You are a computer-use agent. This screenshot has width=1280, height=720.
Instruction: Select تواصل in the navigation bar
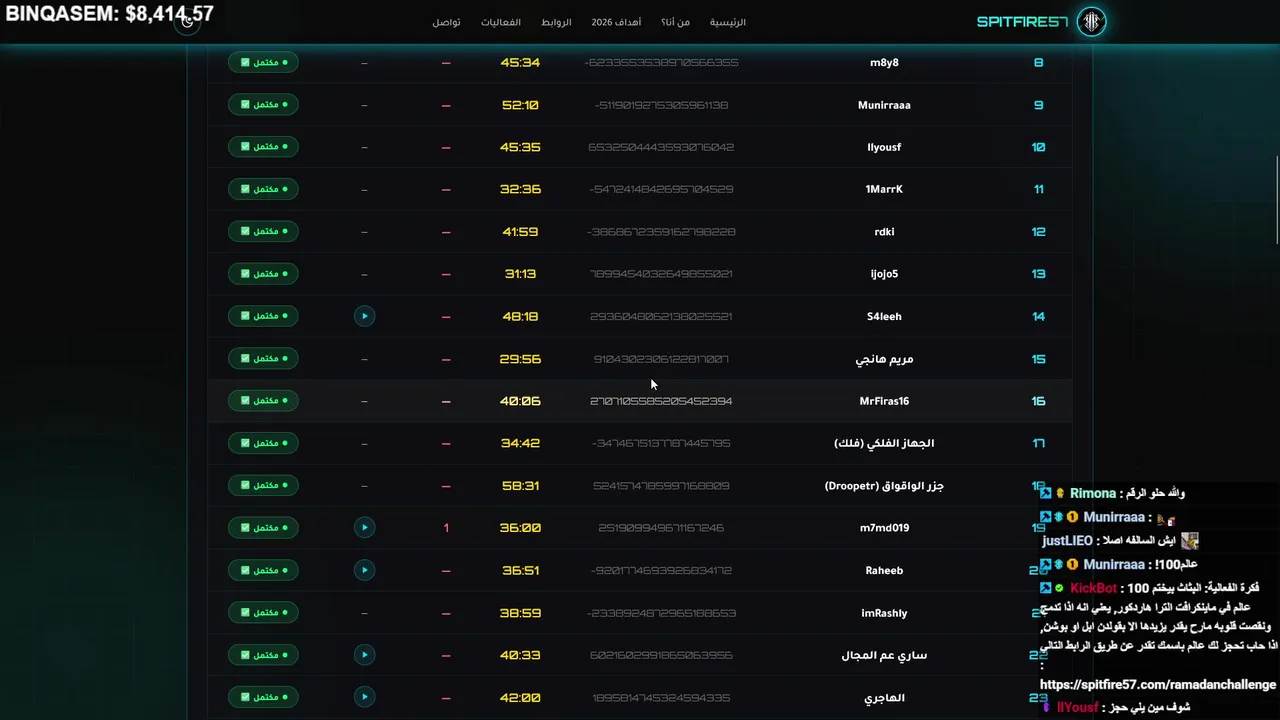coord(446,22)
